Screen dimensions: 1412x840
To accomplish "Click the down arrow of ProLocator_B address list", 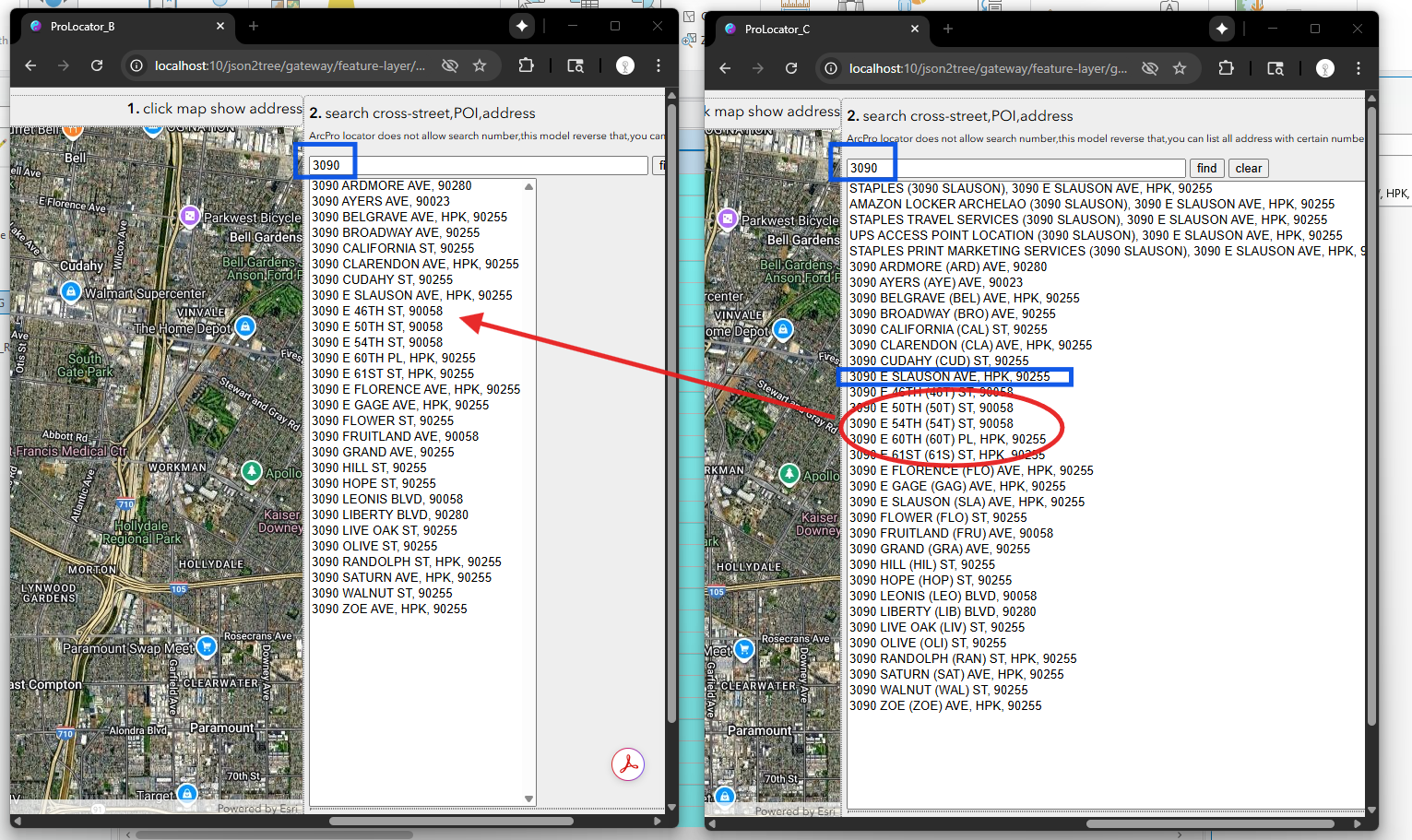I will [529, 799].
